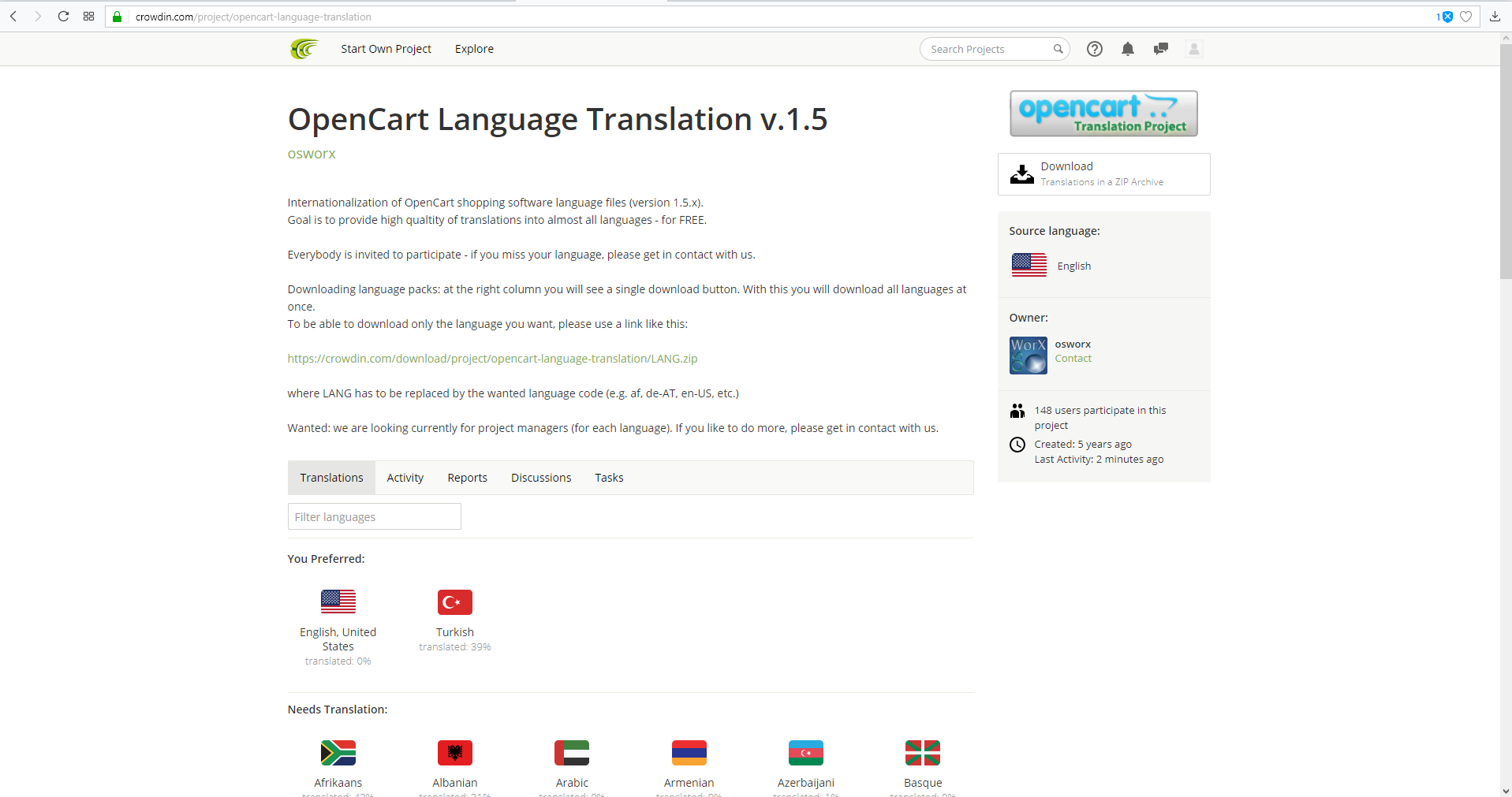Switch to the Translations tab
The width and height of the screenshot is (1512, 797).
click(x=331, y=478)
